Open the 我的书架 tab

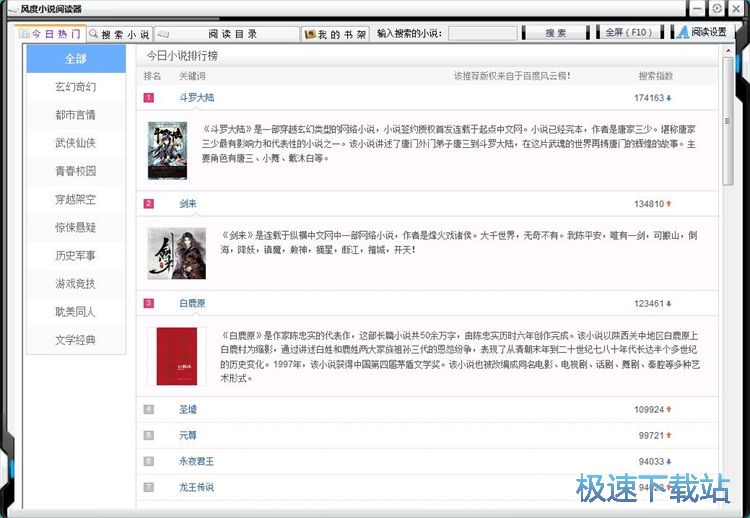coord(335,34)
